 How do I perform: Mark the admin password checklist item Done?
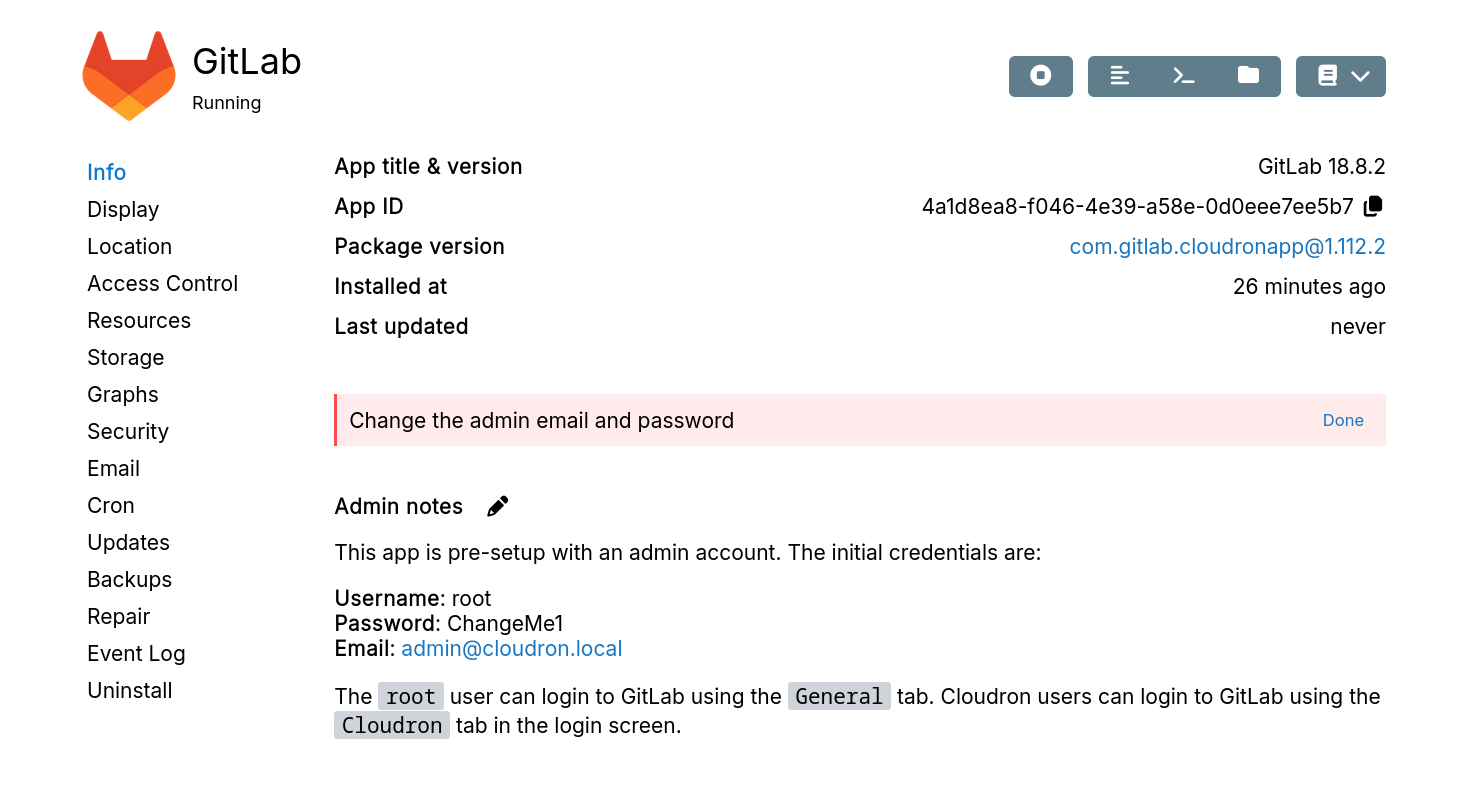click(1342, 420)
